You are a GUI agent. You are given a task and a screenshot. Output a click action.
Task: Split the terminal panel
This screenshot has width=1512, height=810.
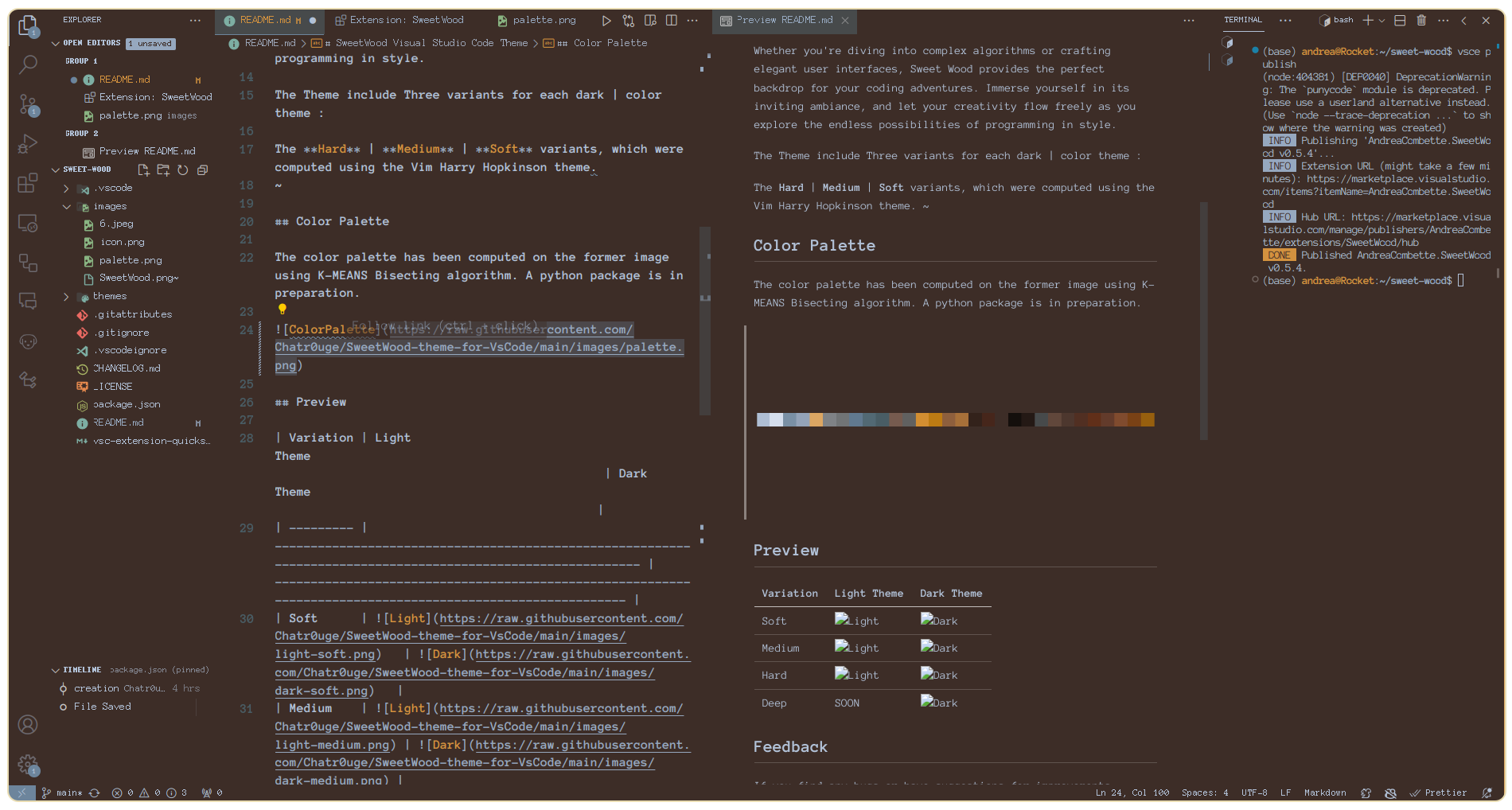click(1400, 21)
